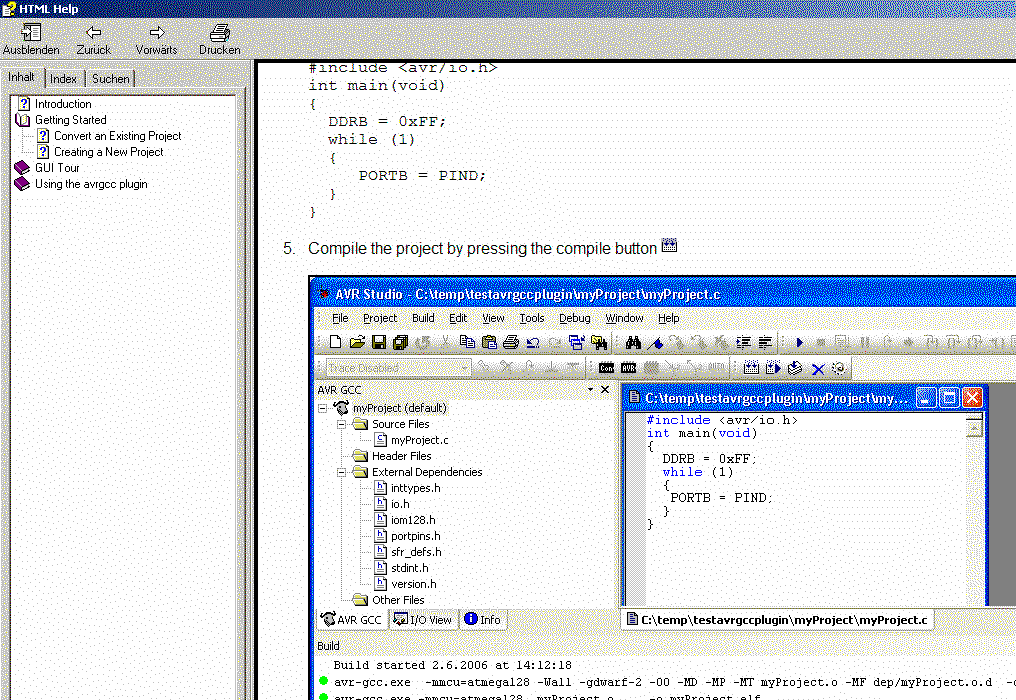1016x700 pixels.
Task: Go back with the Zurück button
Action: (93, 40)
